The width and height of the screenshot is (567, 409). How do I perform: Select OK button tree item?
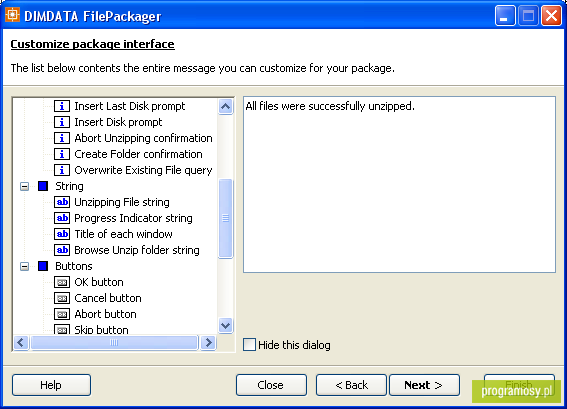(x=99, y=282)
